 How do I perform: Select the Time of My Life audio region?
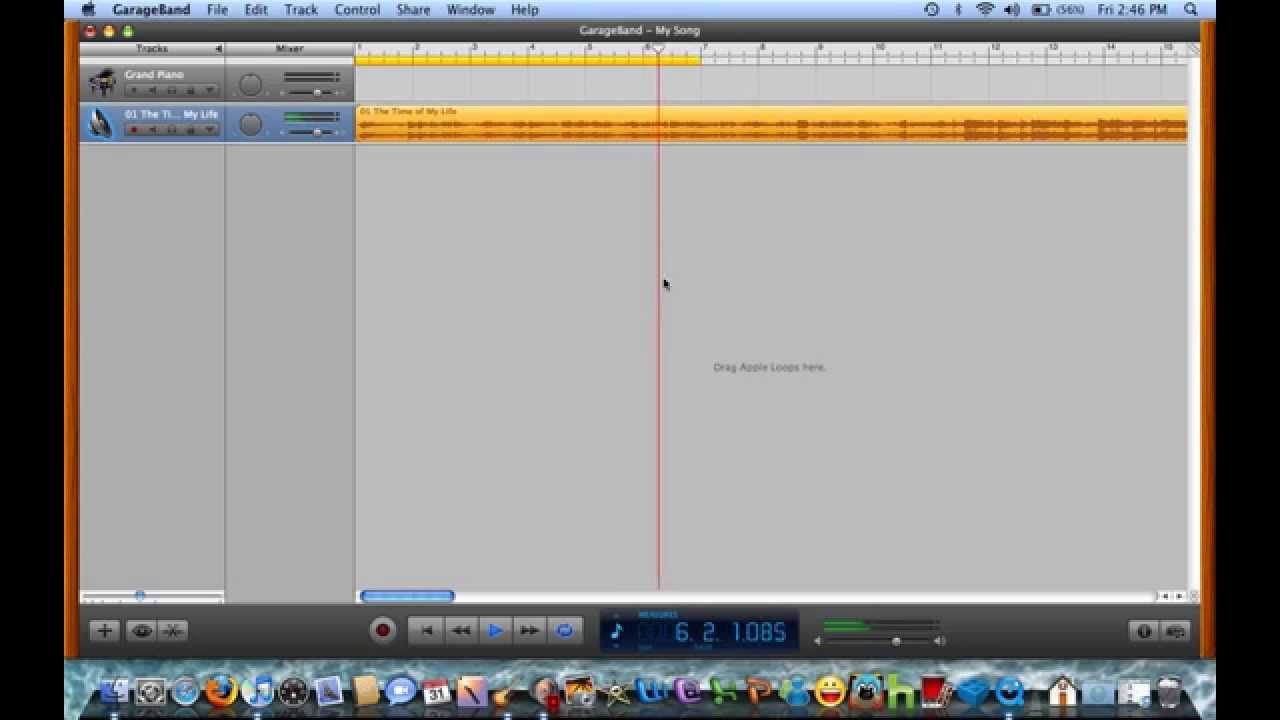click(x=772, y=124)
